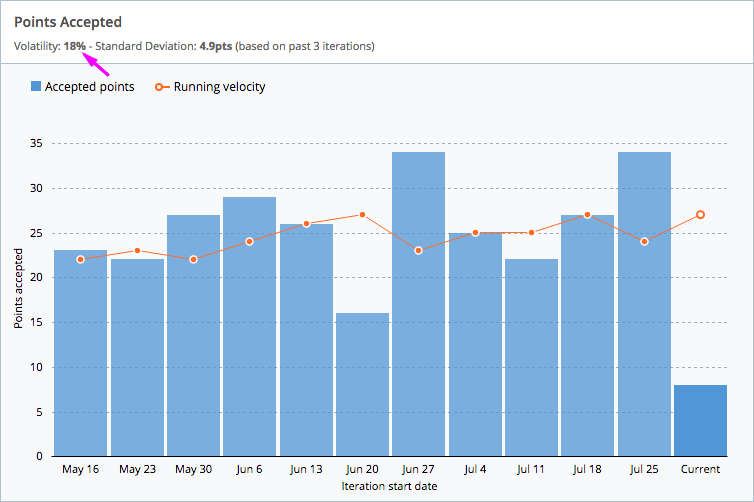This screenshot has width=754, height=502.
Task: Select the Jun 27 accepted points bar
Action: [418, 304]
